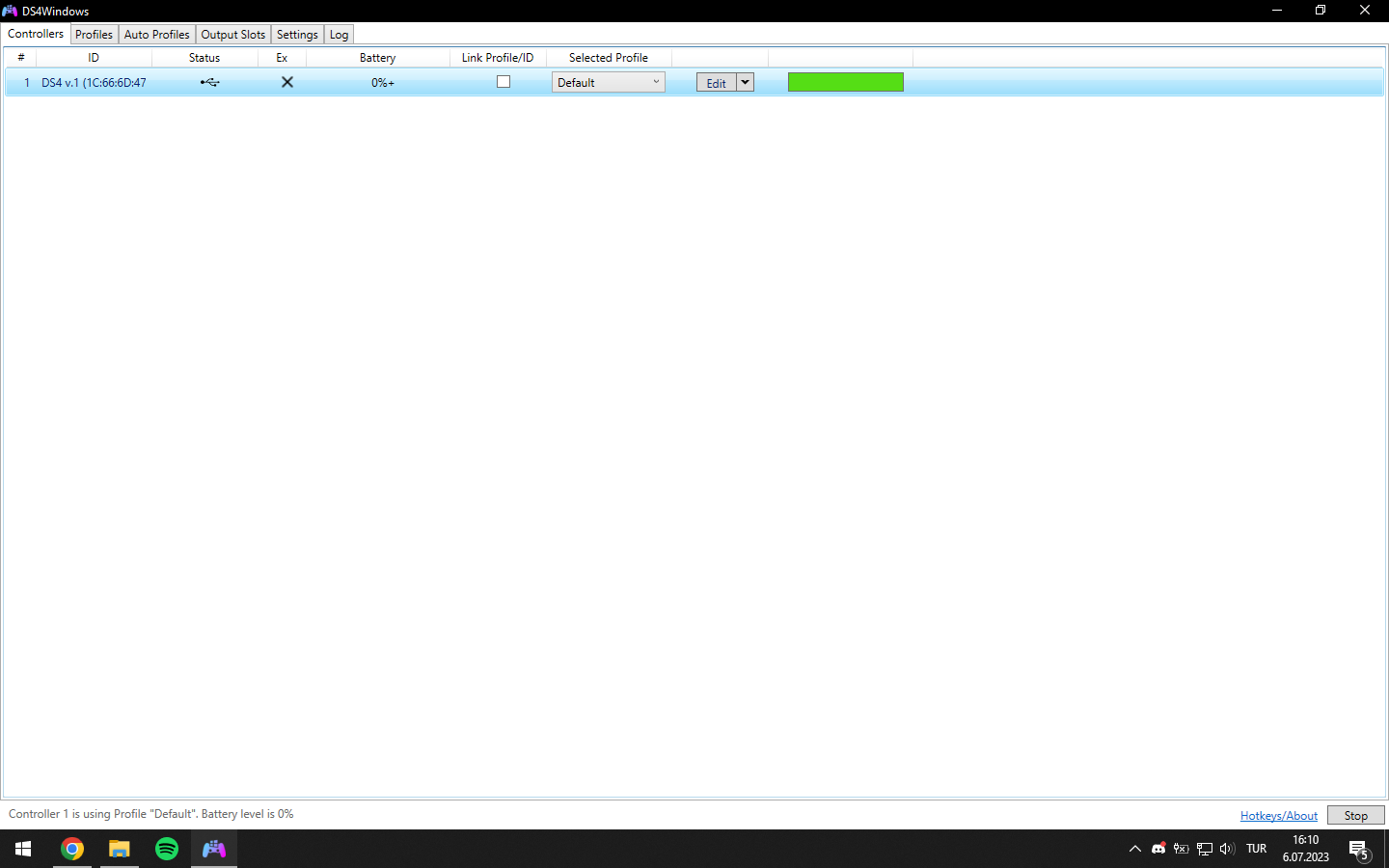Click the battery/power tray icon
Image resolution: width=1389 pixels, height=868 pixels.
coord(1181,849)
